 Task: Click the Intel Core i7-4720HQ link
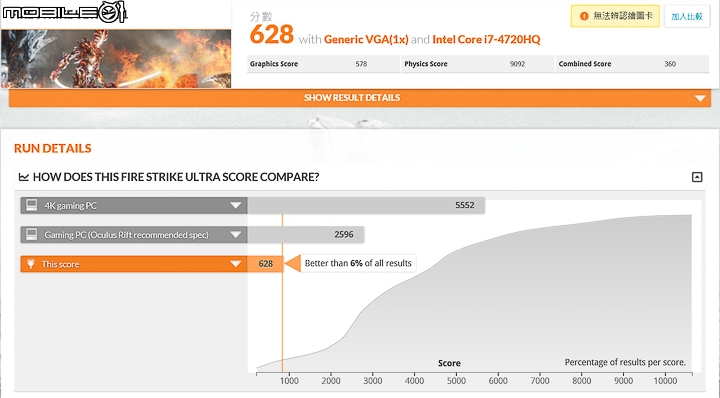(486, 39)
